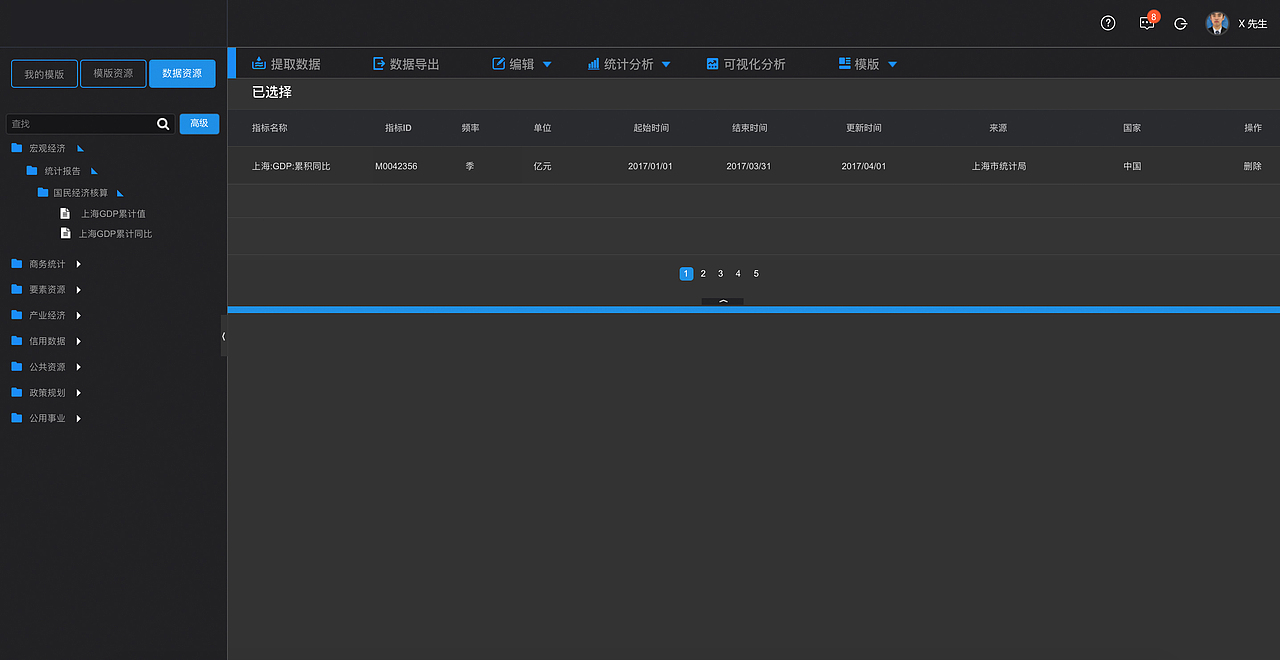
Task: Click the M0042356 ID cell
Action: pos(396,166)
